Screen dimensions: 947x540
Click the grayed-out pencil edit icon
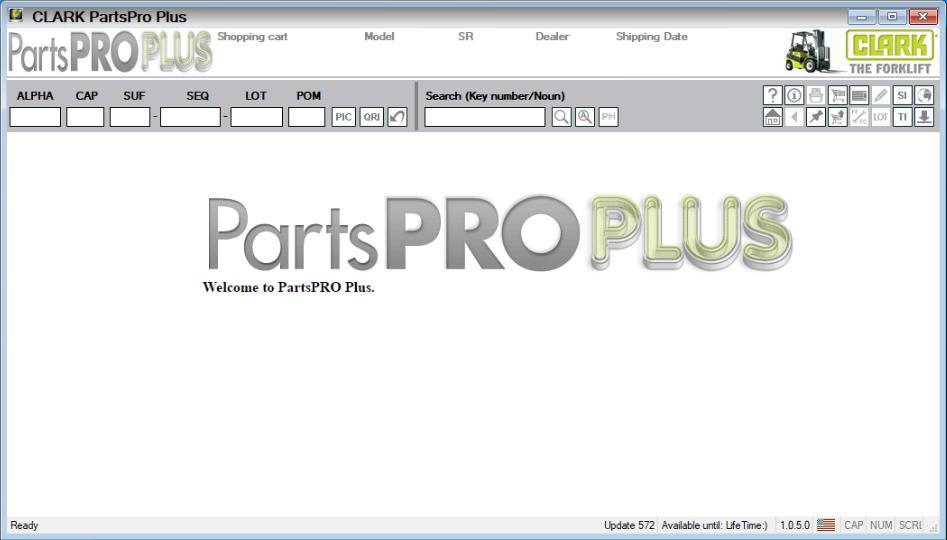pos(881,95)
